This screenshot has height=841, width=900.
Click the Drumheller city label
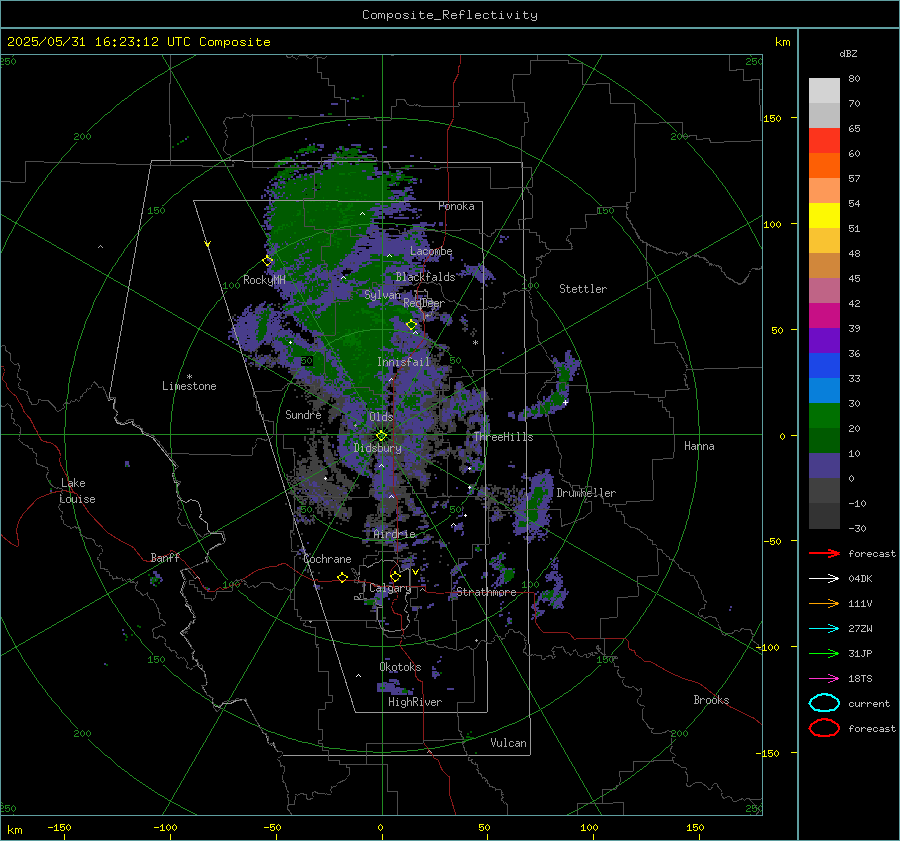coord(586,493)
